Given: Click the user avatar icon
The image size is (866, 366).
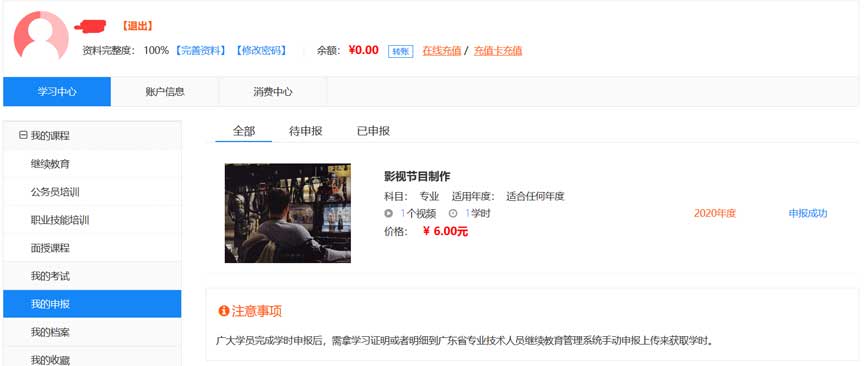Looking at the screenshot, I should coord(41,36).
